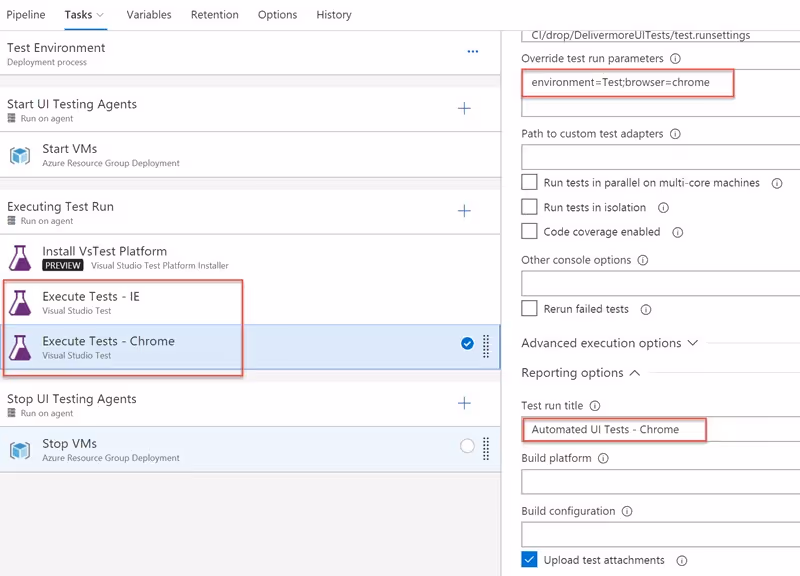Open the Pipeline tab
Image resolution: width=800 pixels, height=576 pixels.
point(26,15)
